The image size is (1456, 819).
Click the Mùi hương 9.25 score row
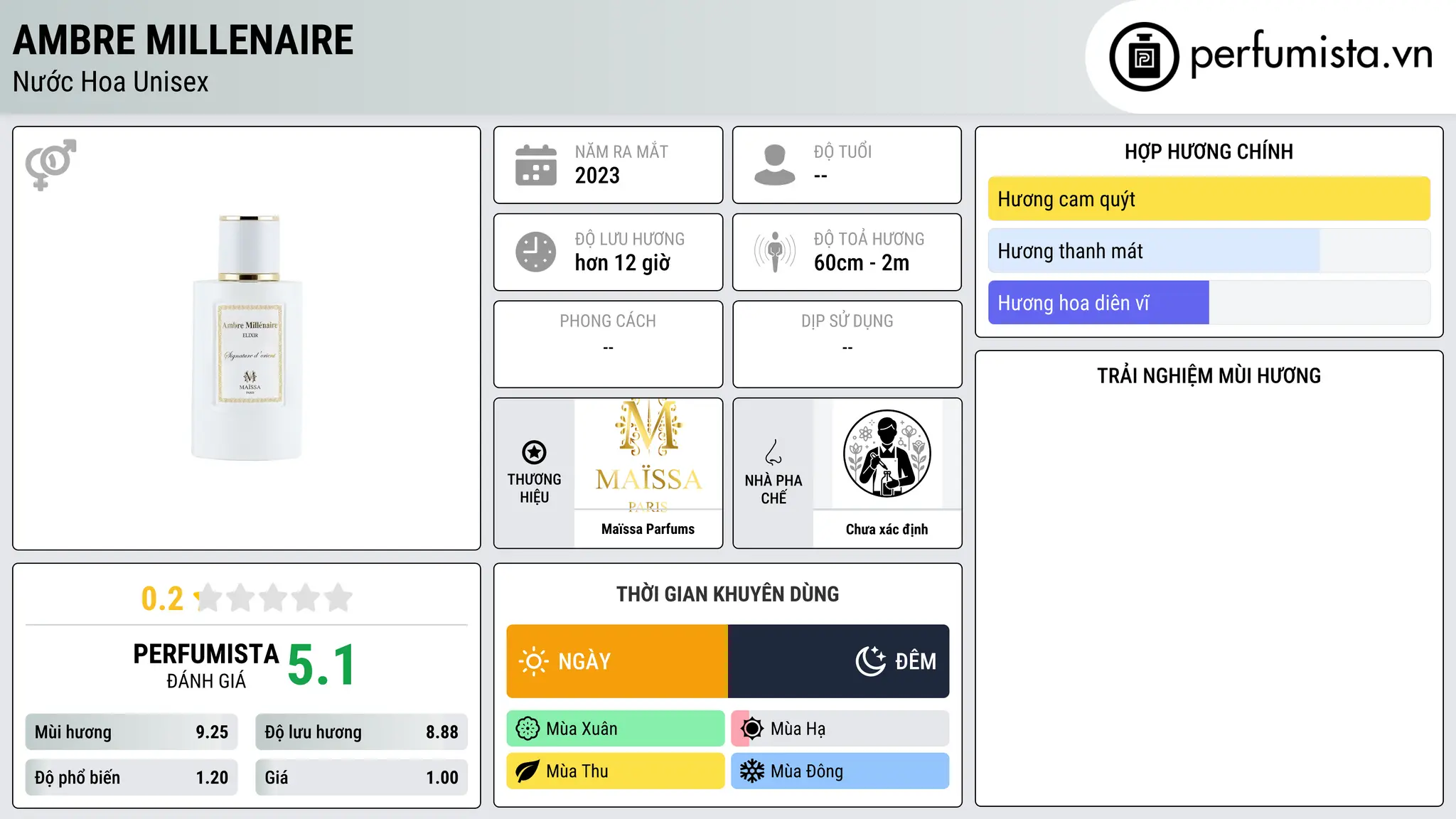(132, 732)
